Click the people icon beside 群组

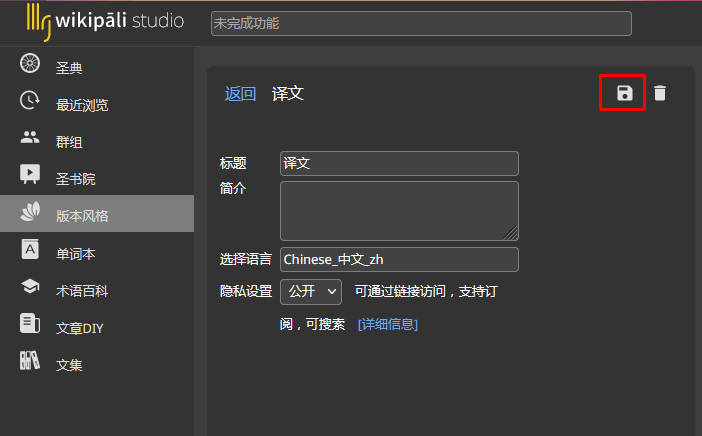pos(30,137)
